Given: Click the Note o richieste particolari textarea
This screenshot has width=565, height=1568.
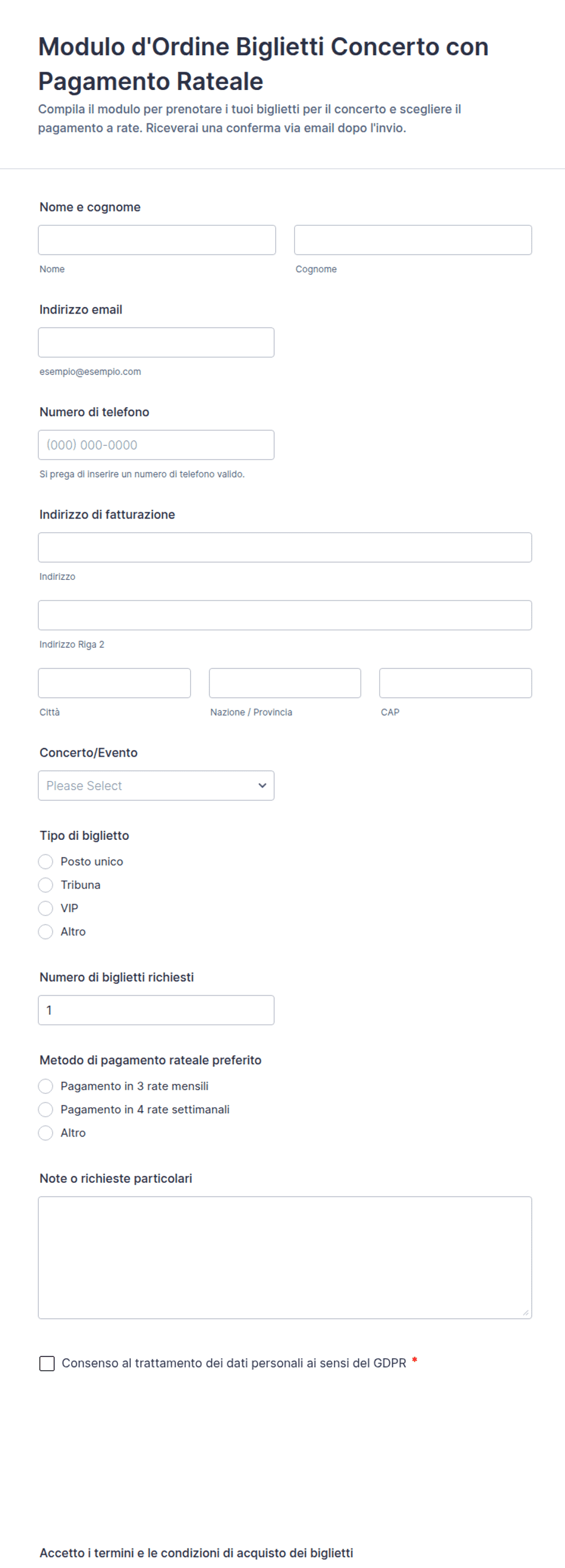Looking at the screenshot, I should point(285,1257).
